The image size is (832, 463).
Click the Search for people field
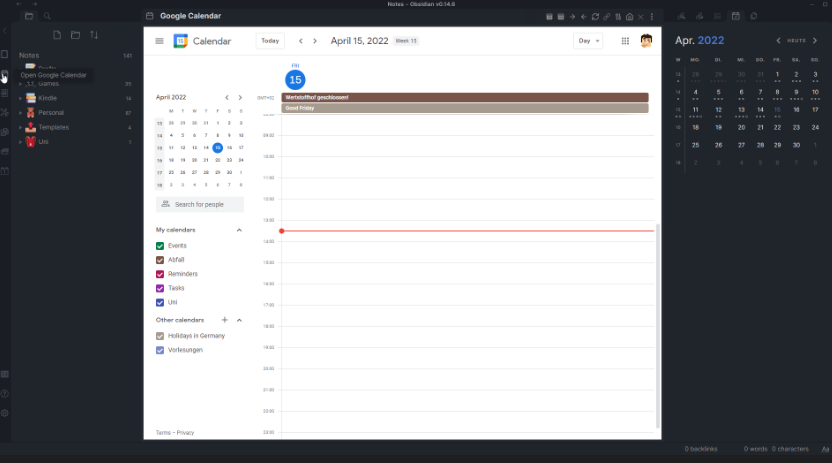200,204
